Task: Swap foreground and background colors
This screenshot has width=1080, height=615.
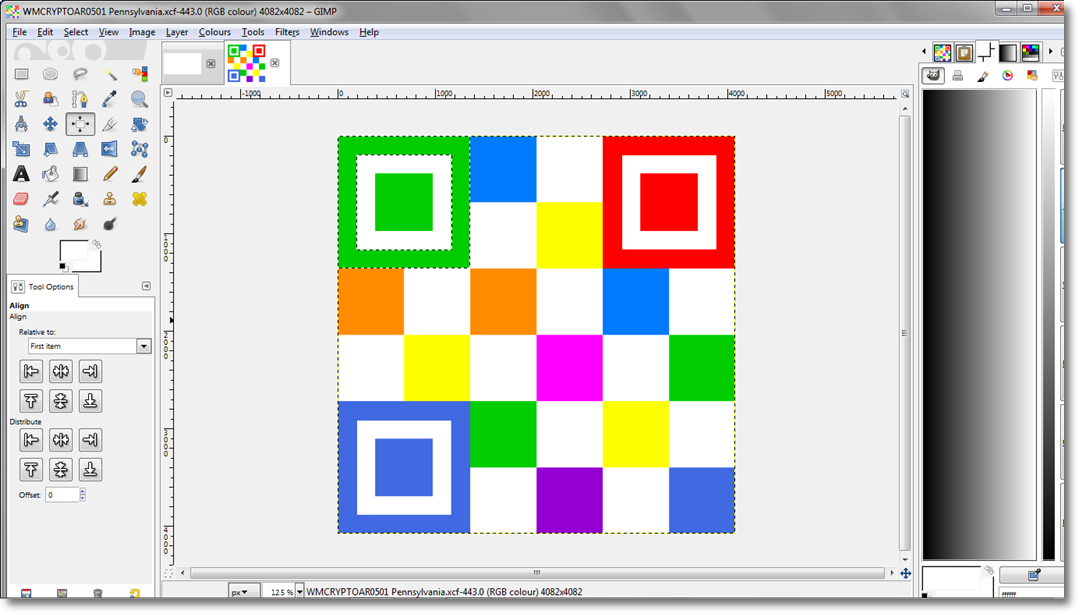Action: pyautogui.click(x=96, y=244)
